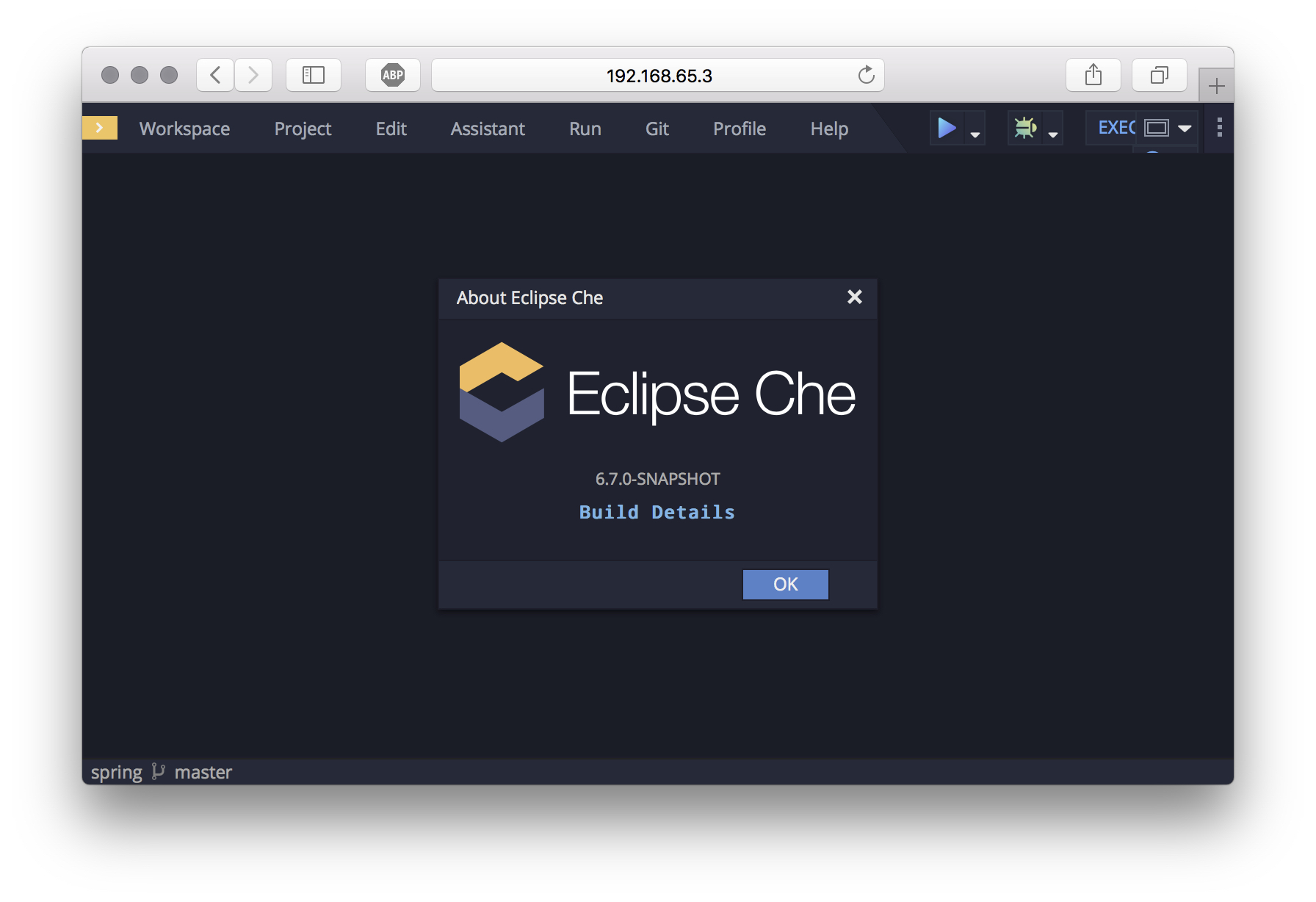
Task: Open the Run menu
Action: click(585, 129)
